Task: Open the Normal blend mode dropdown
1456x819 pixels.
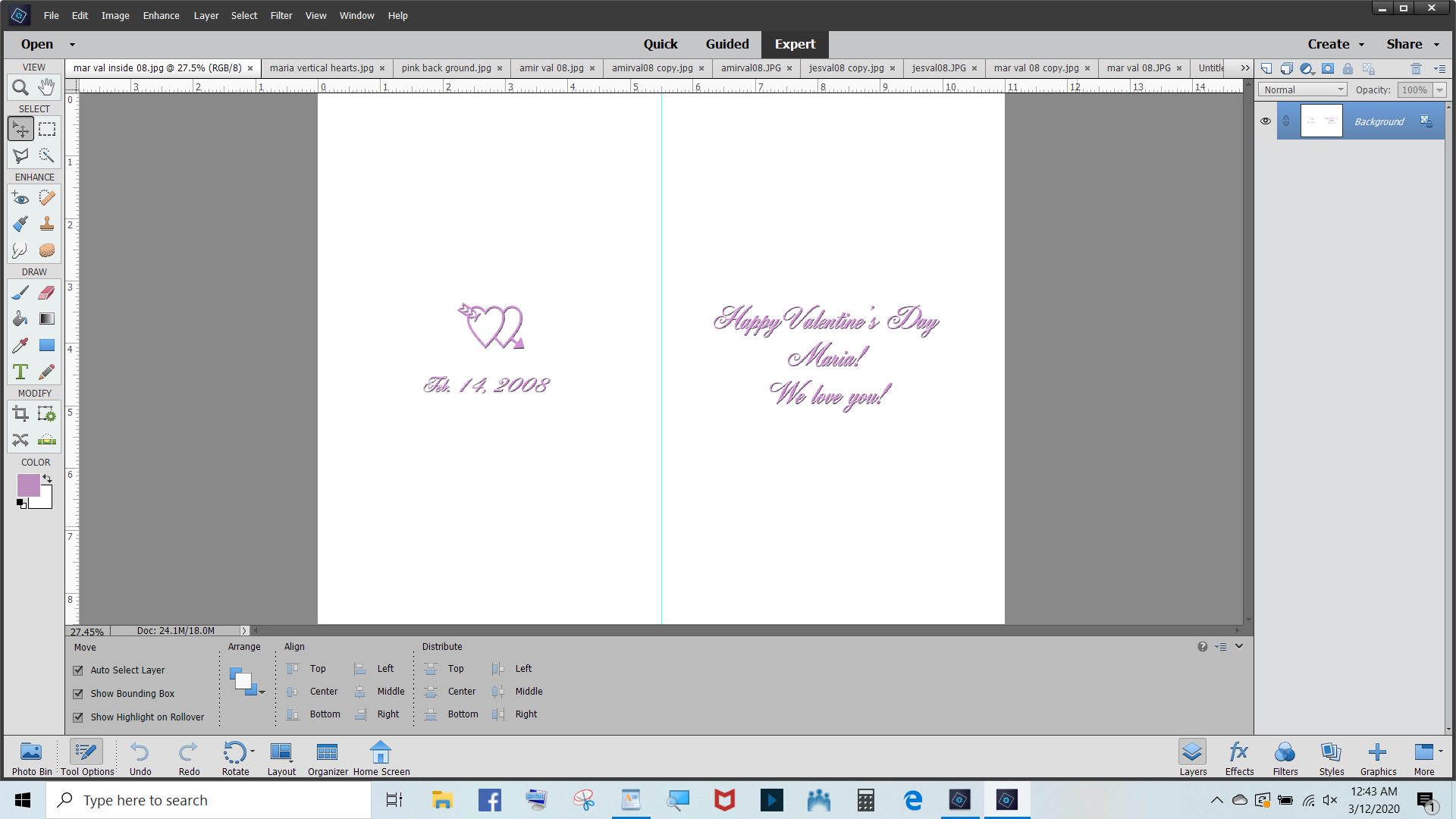Action: coord(1304,89)
